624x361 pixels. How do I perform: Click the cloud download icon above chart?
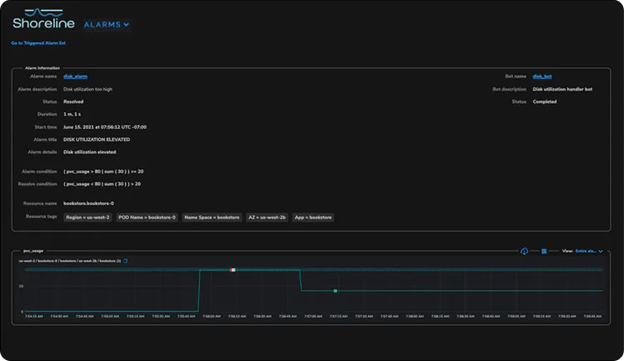[x=524, y=251]
